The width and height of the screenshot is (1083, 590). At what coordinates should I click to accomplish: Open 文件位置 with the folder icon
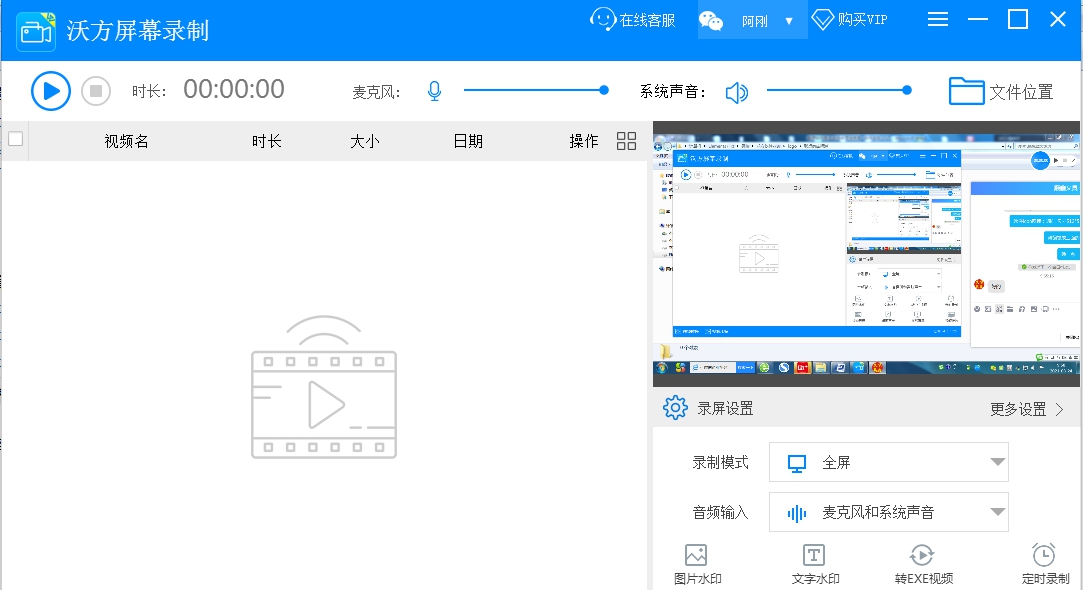966,90
